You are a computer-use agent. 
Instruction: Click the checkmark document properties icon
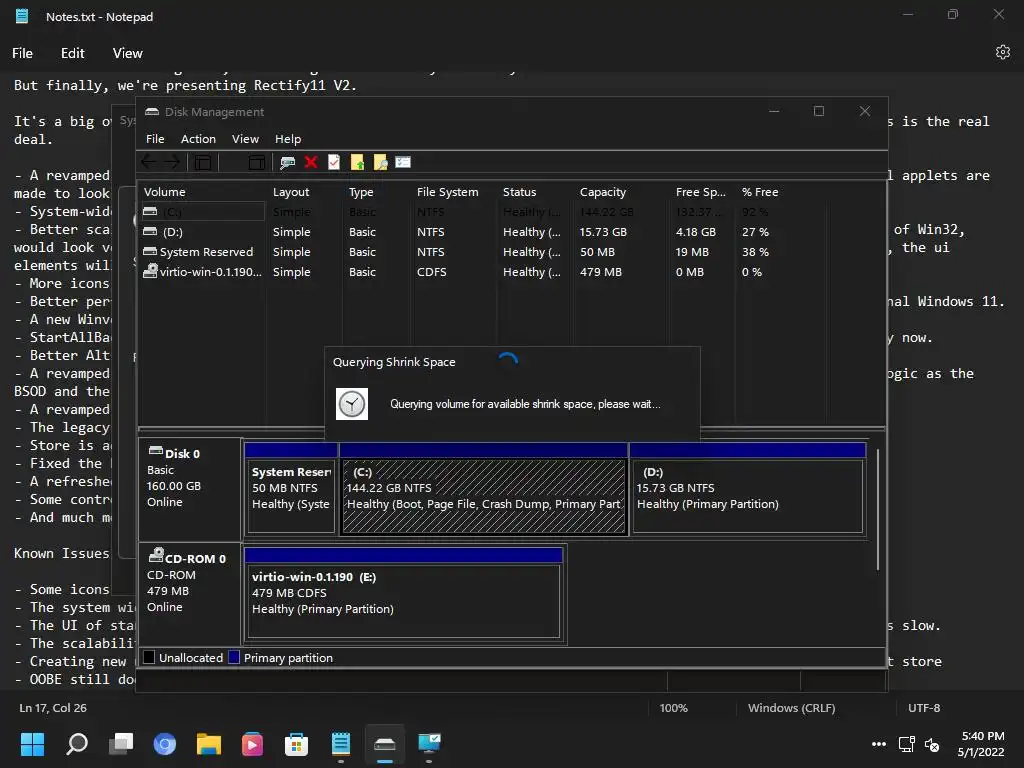coord(334,162)
